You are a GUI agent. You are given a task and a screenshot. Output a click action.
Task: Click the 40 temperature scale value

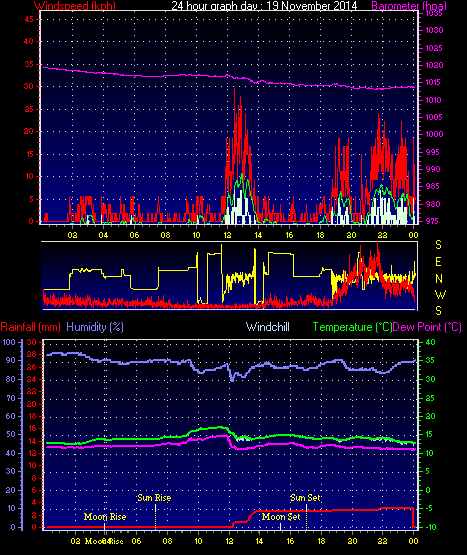click(x=430, y=342)
